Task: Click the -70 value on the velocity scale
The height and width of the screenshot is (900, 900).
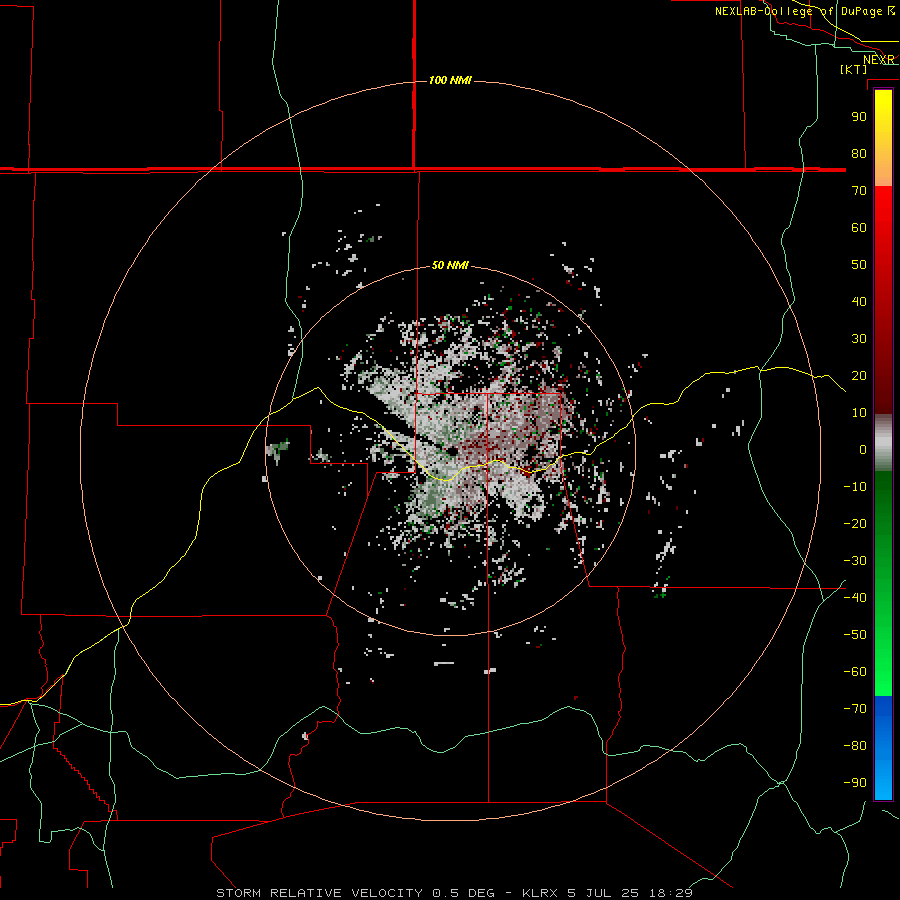Action: 855,708
